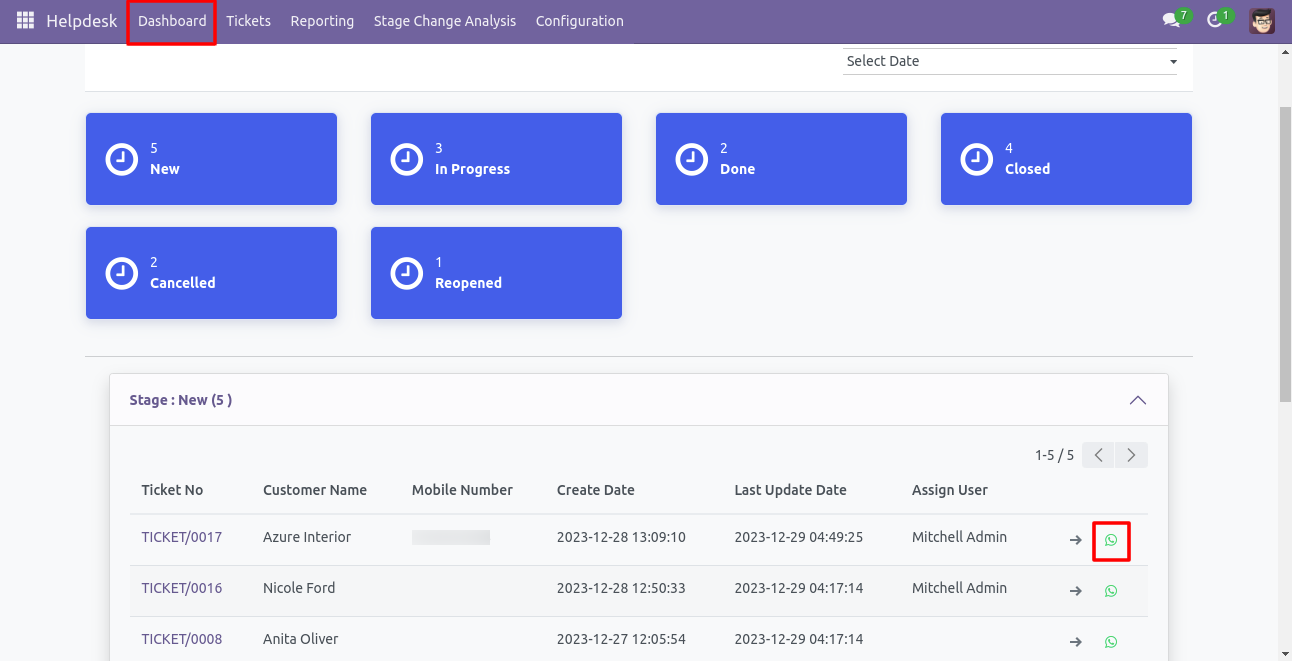Image resolution: width=1292 pixels, height=661 pixels.
Task: Open the Tickets menu
Action: (x=248, y=21)
